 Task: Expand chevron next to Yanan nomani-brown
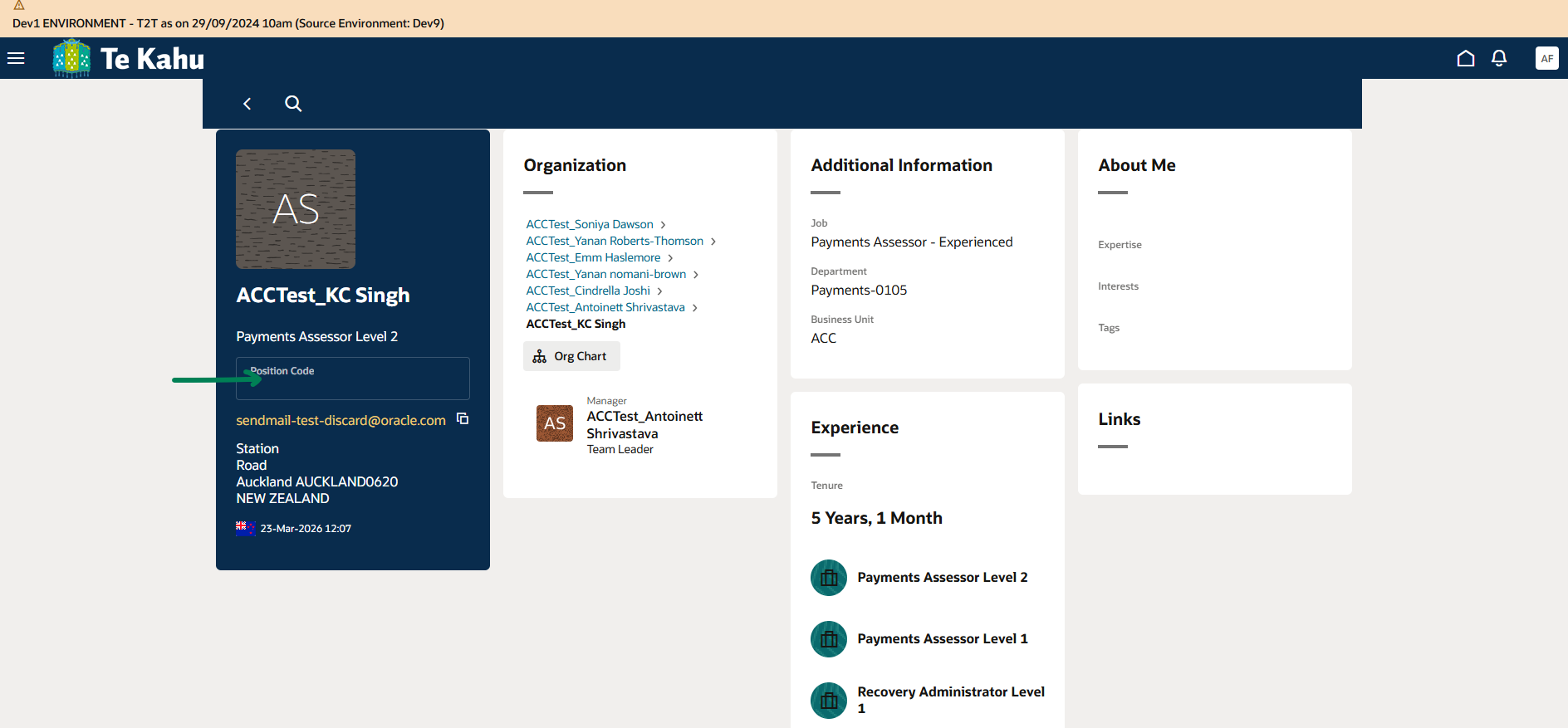(696, 275)
